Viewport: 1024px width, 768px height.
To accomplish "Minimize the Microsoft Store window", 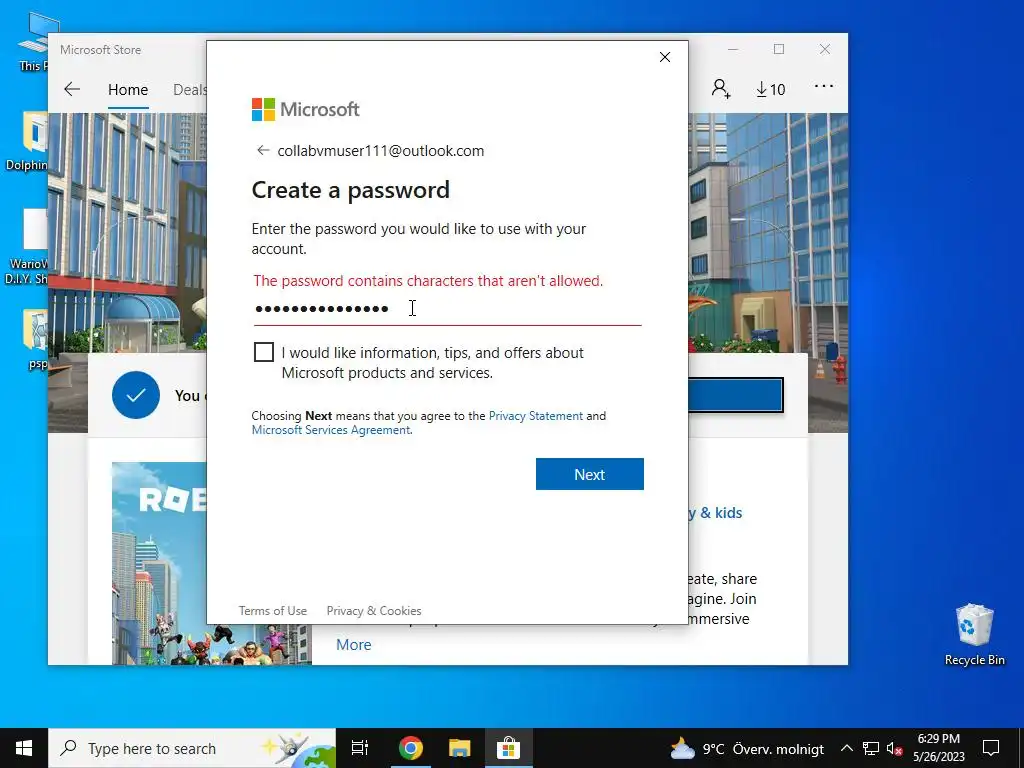I will [x=733, y=50].
